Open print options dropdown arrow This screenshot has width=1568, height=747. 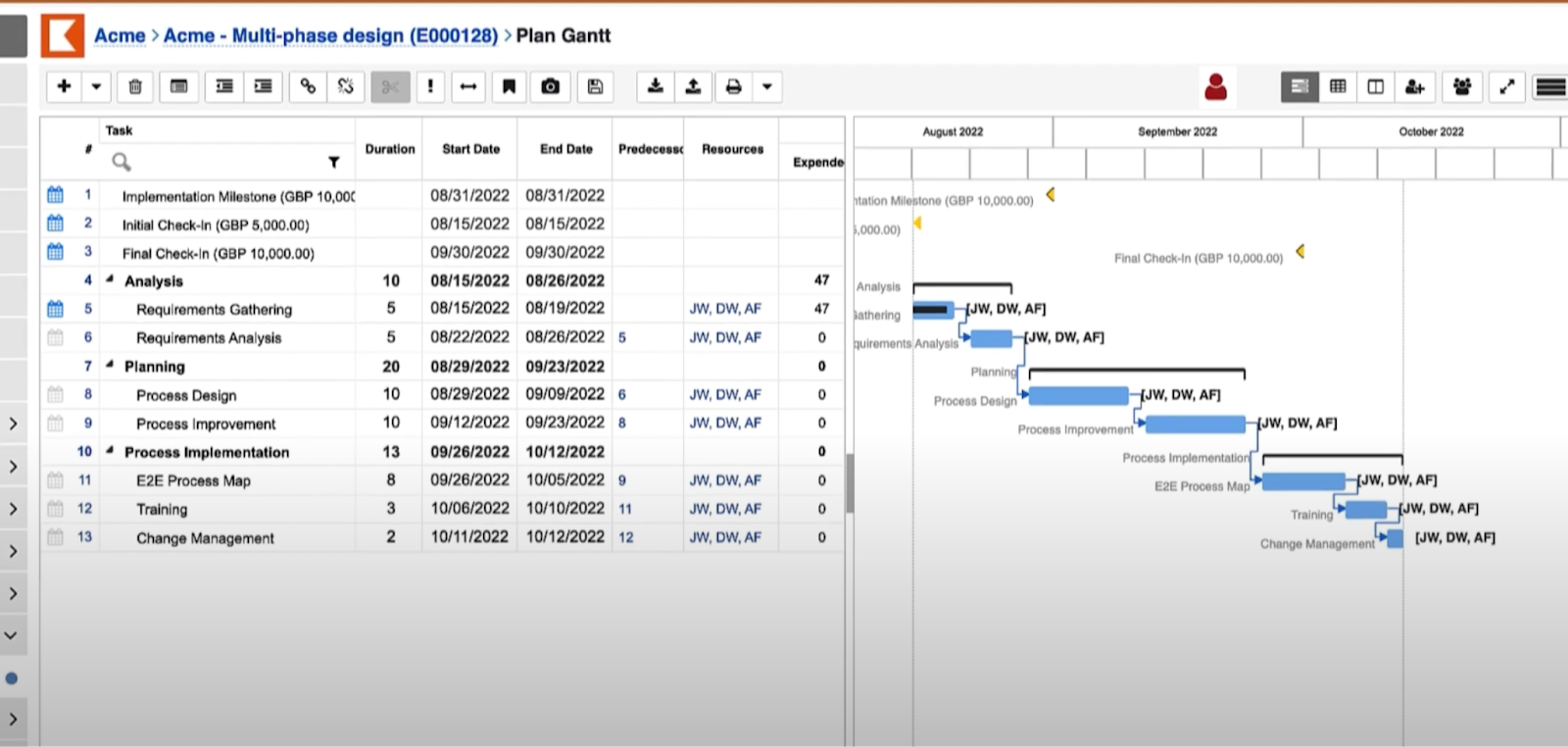point(767,86)
